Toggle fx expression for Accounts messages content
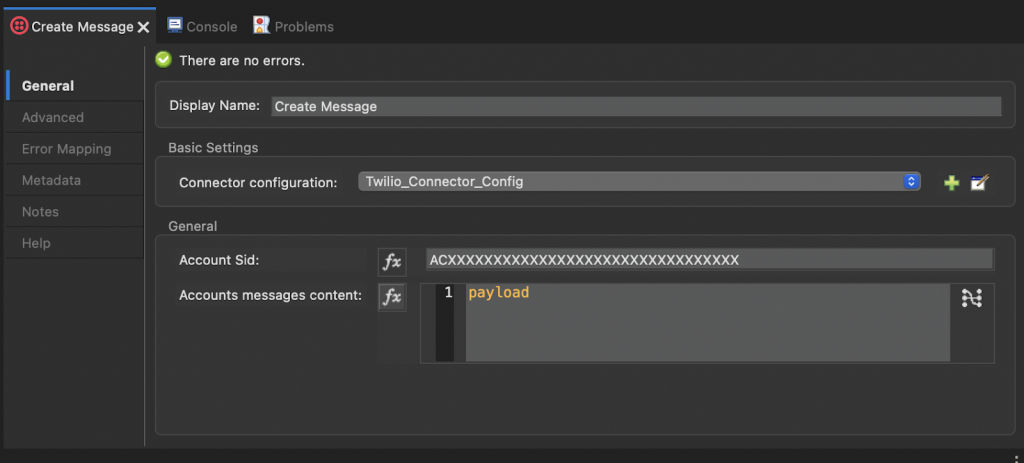The height and width of the screenshot is (463, 1024). pyautogui.click(x=392, y=297)
